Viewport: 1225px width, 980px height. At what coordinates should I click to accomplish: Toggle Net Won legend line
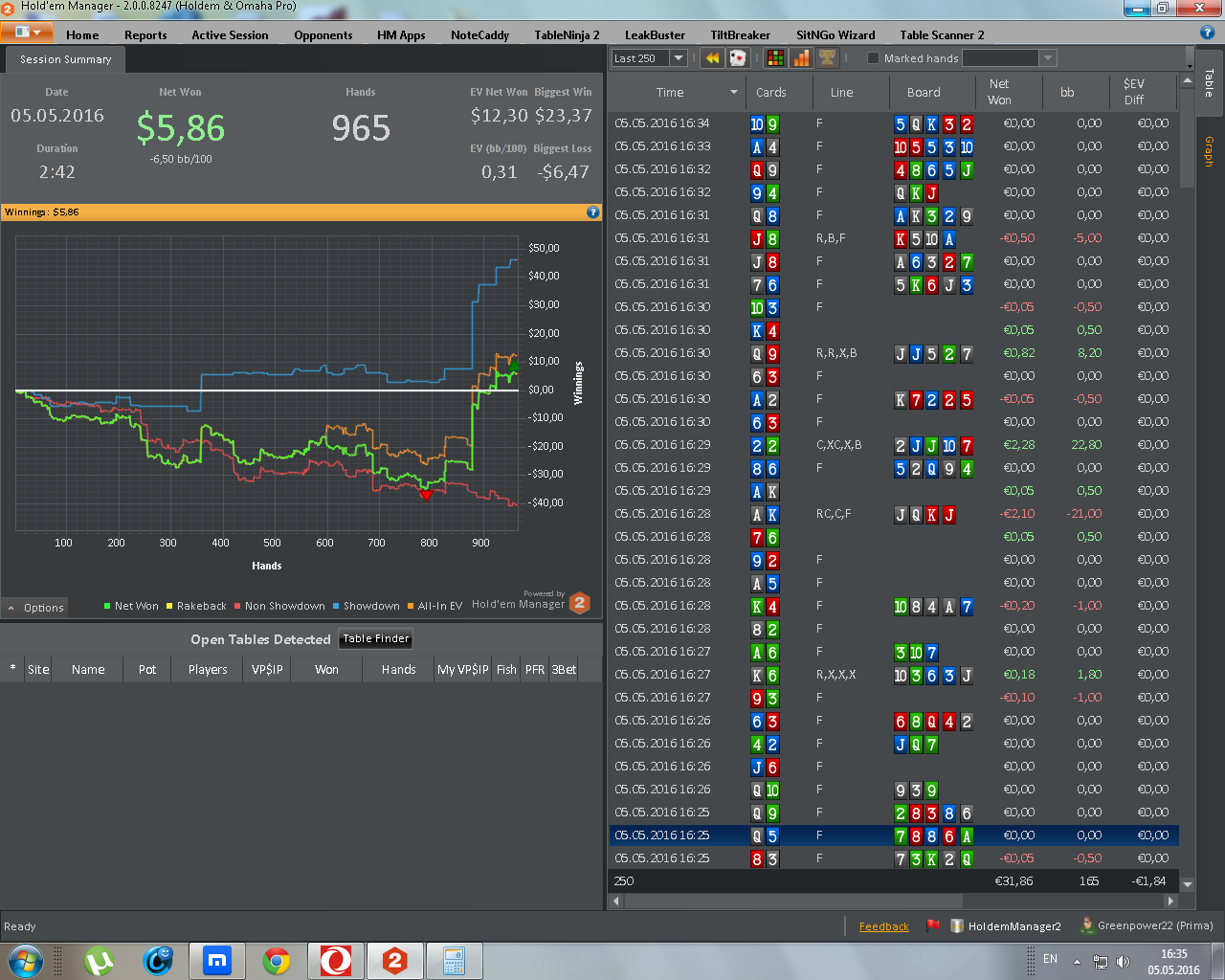pyautogui.click(x=131, y=606)
